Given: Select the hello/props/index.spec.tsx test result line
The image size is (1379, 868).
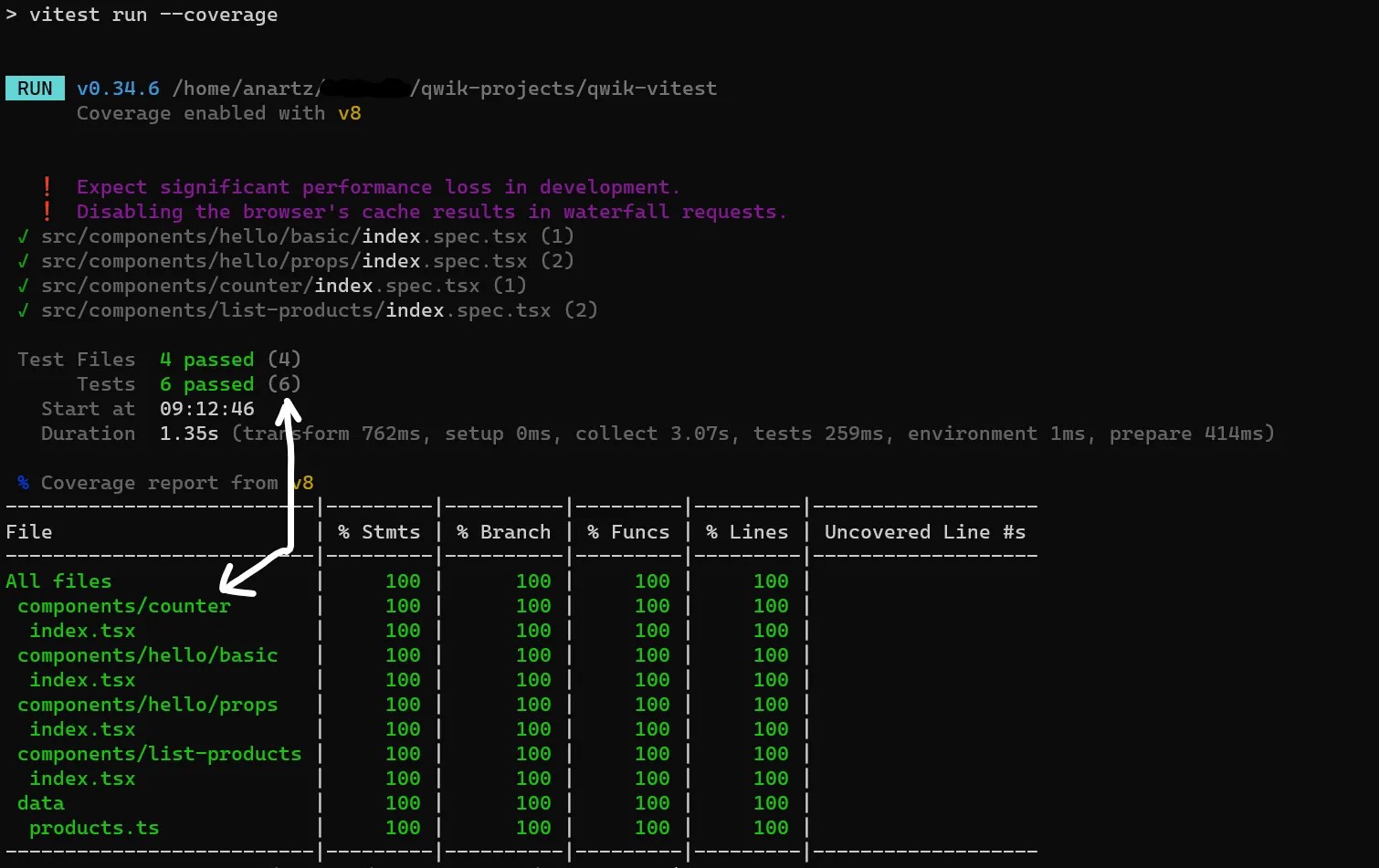Looking at the screenshot, I should pyautogui.click(x=296, y=261).
